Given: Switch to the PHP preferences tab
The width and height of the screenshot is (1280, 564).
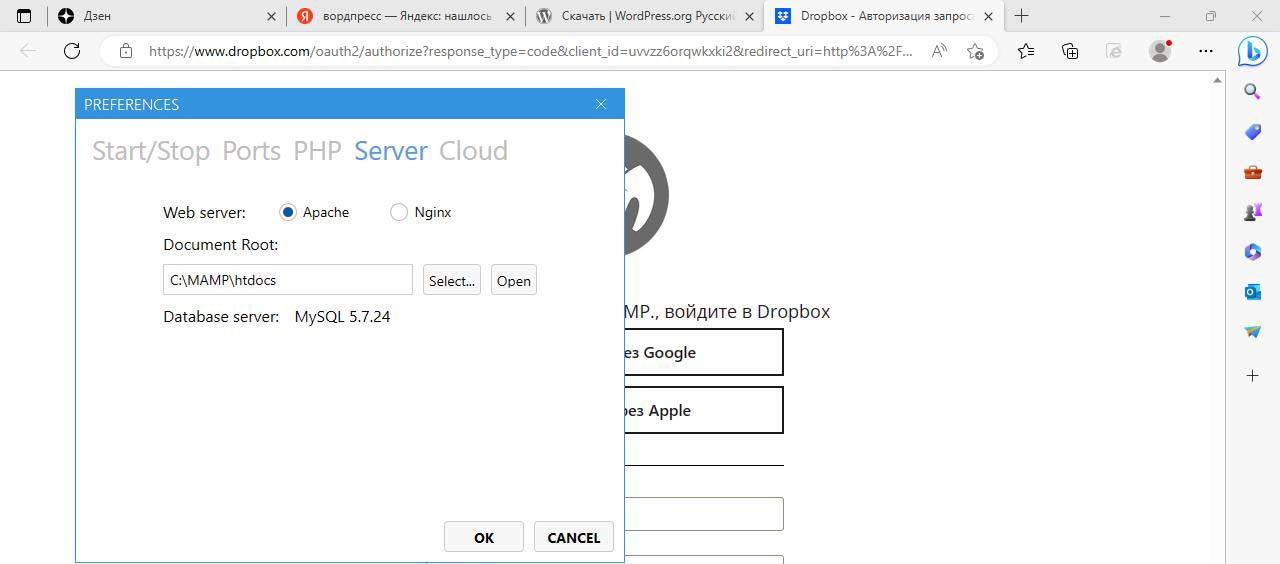Looking at the screenshot, I should pyautogui.click(x=317, y=151).
